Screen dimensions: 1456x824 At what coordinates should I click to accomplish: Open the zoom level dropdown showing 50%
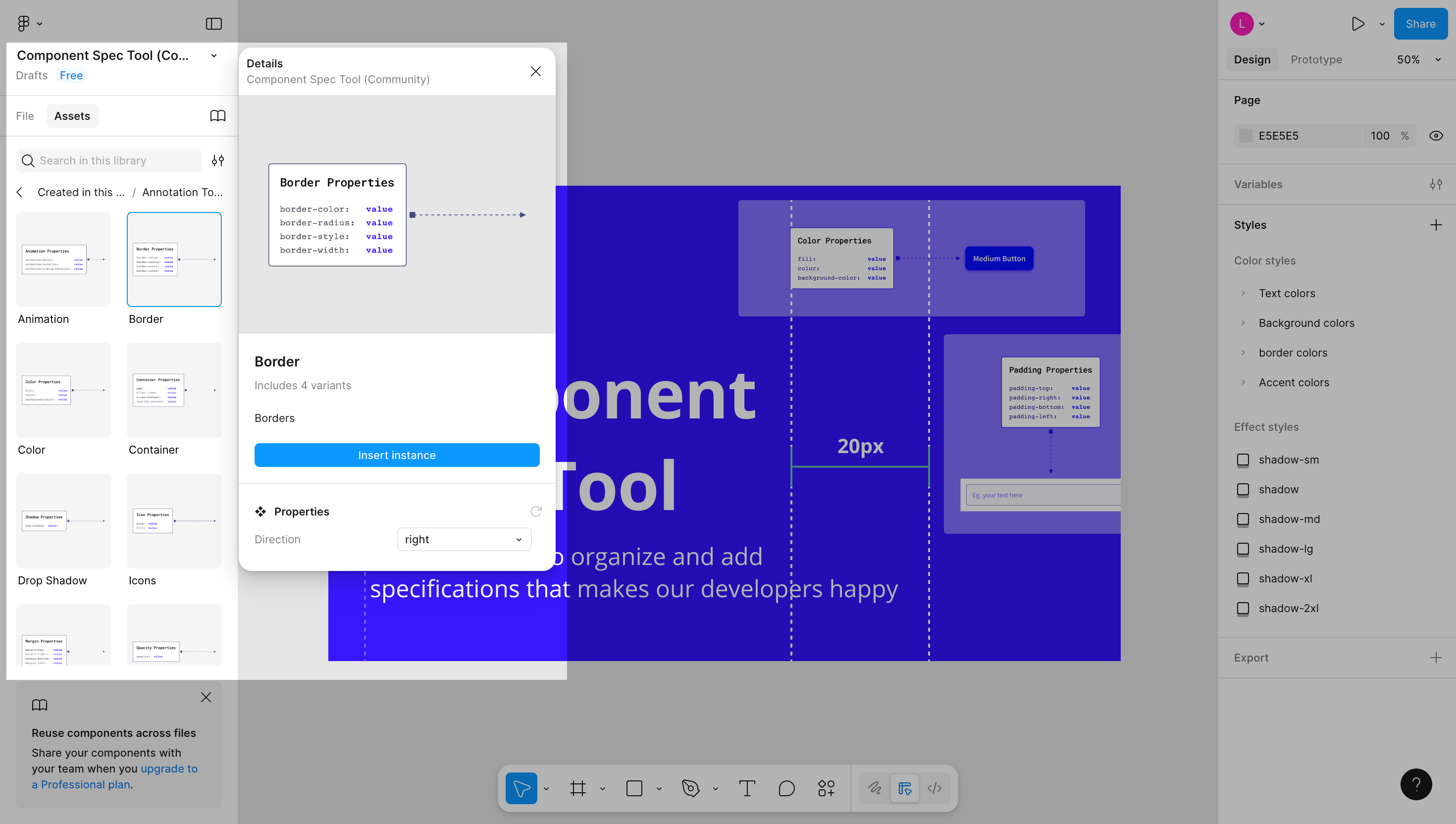pos(1416,59)
